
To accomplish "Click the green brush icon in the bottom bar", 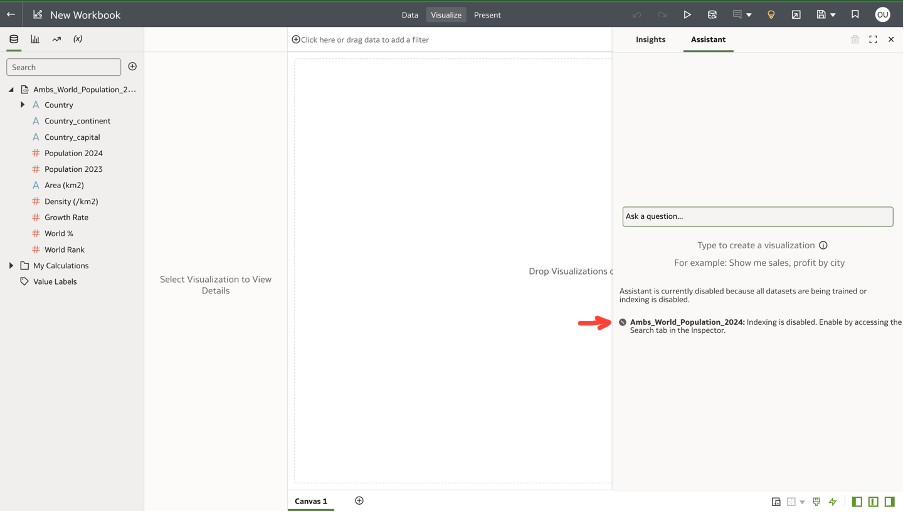I will tap(816, 502).
